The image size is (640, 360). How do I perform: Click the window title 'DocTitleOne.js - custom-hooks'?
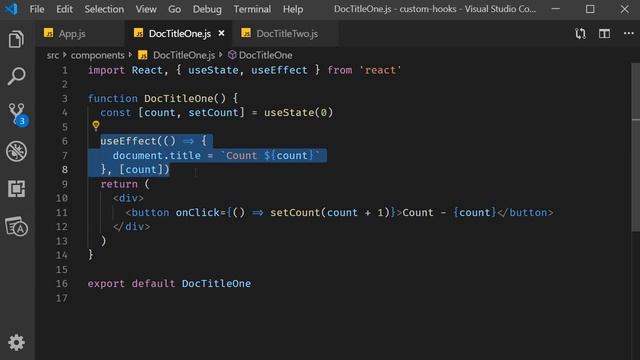pos(395,9)
